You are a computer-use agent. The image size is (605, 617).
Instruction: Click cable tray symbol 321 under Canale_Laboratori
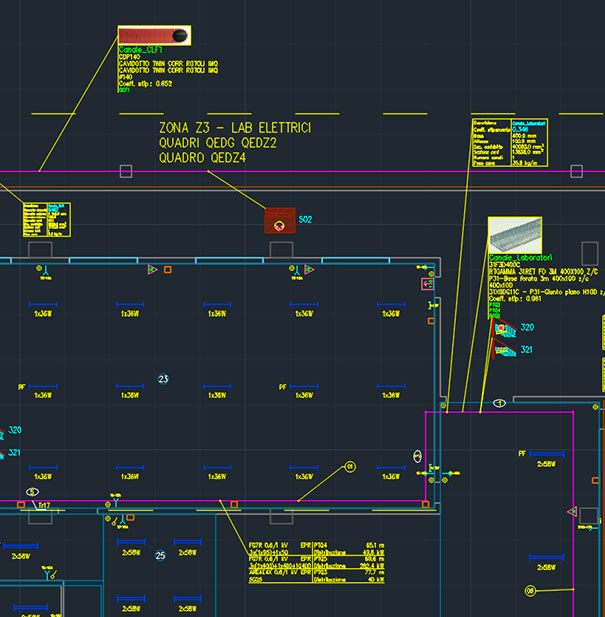point(505,349)
